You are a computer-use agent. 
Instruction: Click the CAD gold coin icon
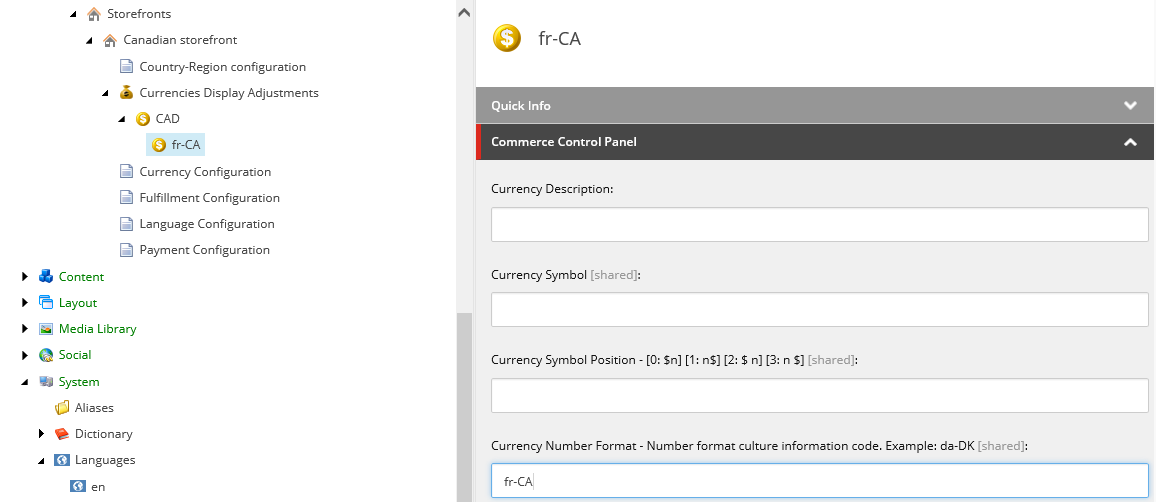tap(142, 119)
